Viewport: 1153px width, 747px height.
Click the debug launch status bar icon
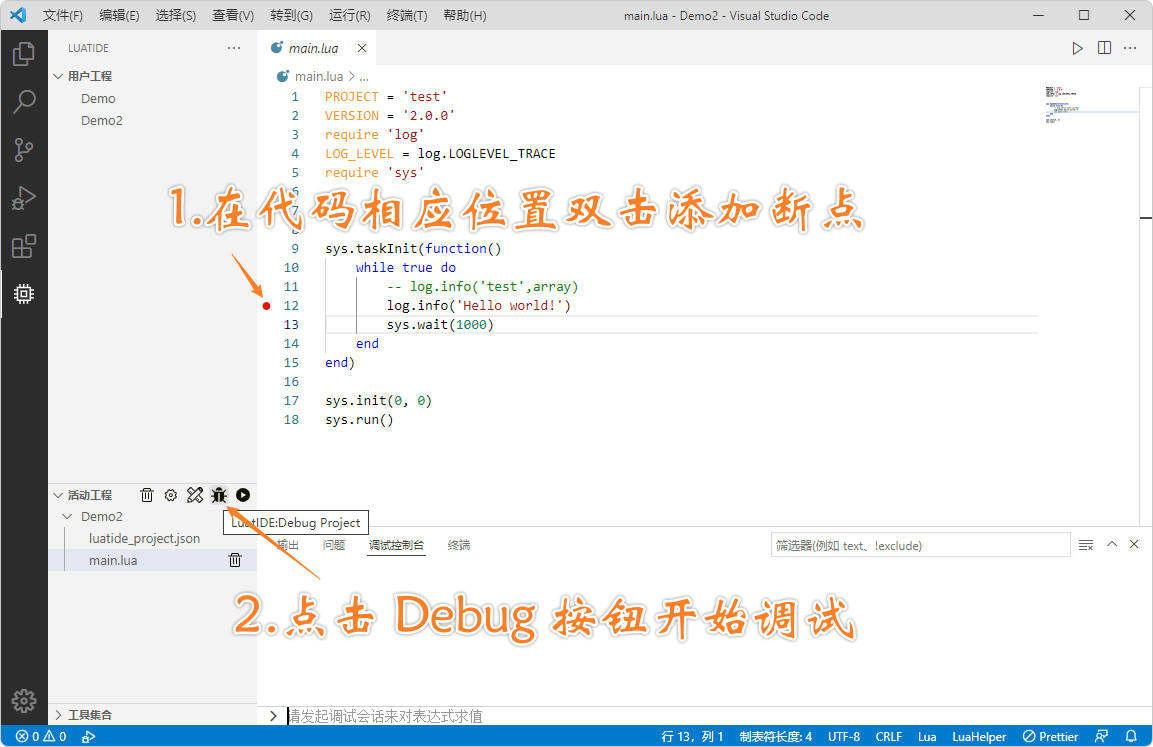88,737
